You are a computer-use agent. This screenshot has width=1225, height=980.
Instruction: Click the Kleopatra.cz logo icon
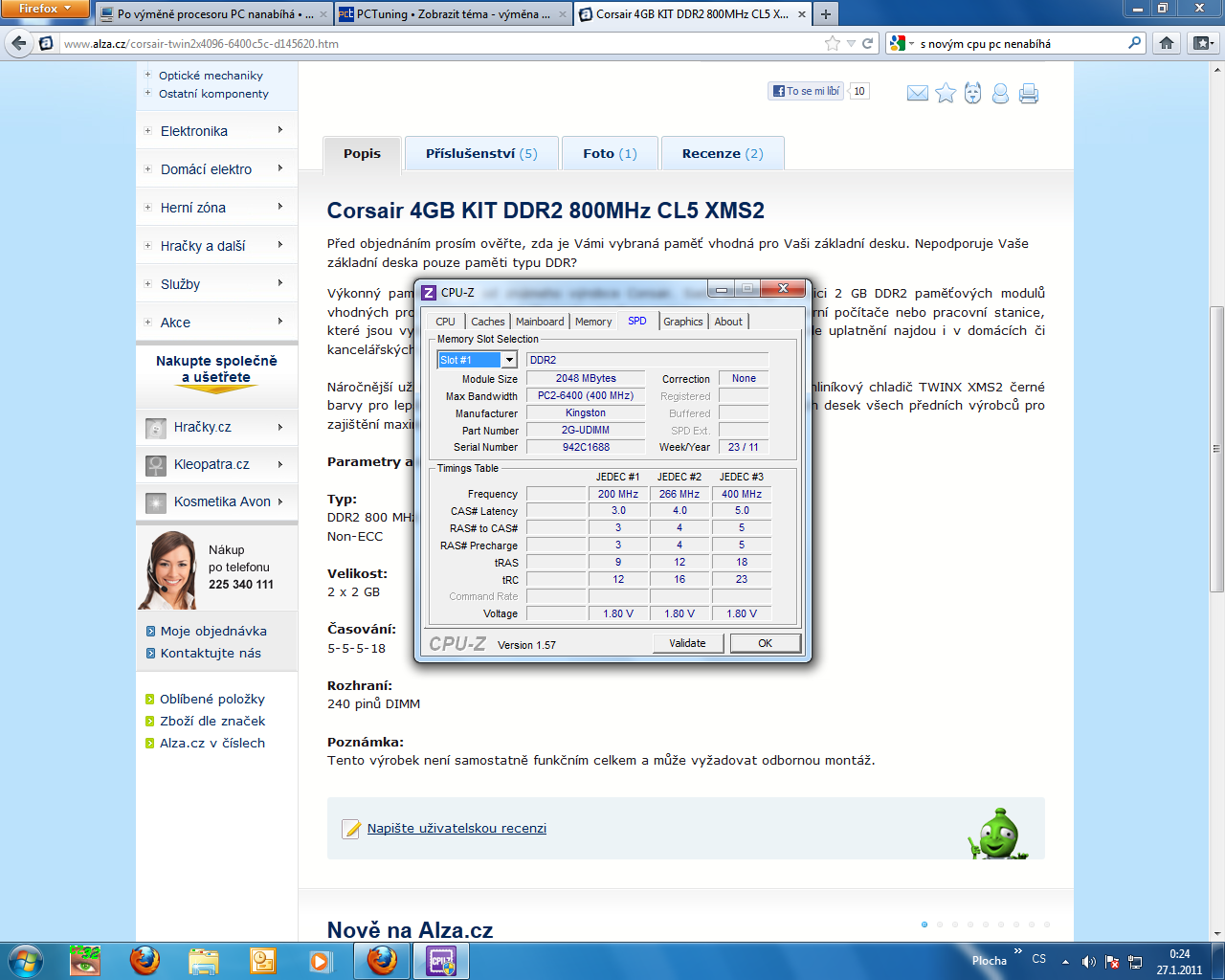point(156,465)
